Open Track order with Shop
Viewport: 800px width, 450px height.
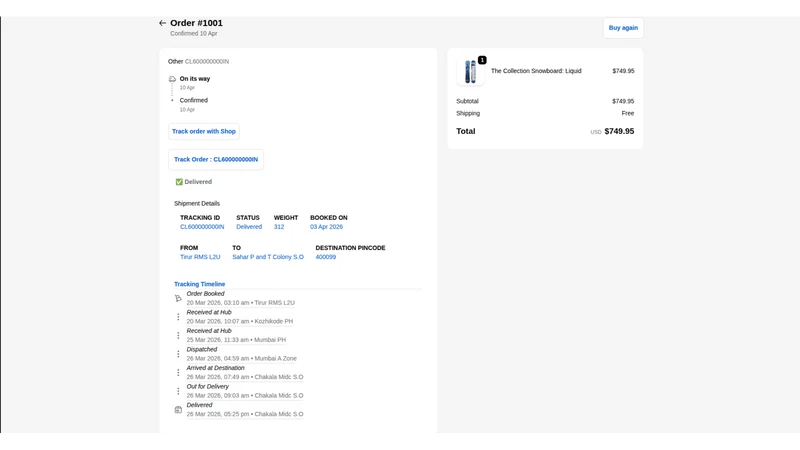(204, 131)
